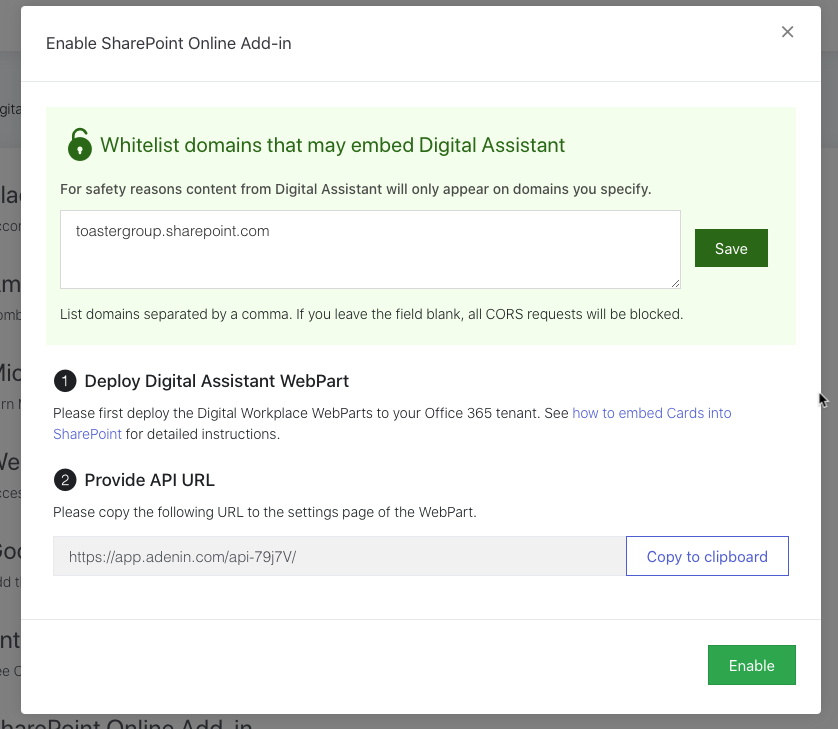Copy API URL to clipboard

point(707,556)
